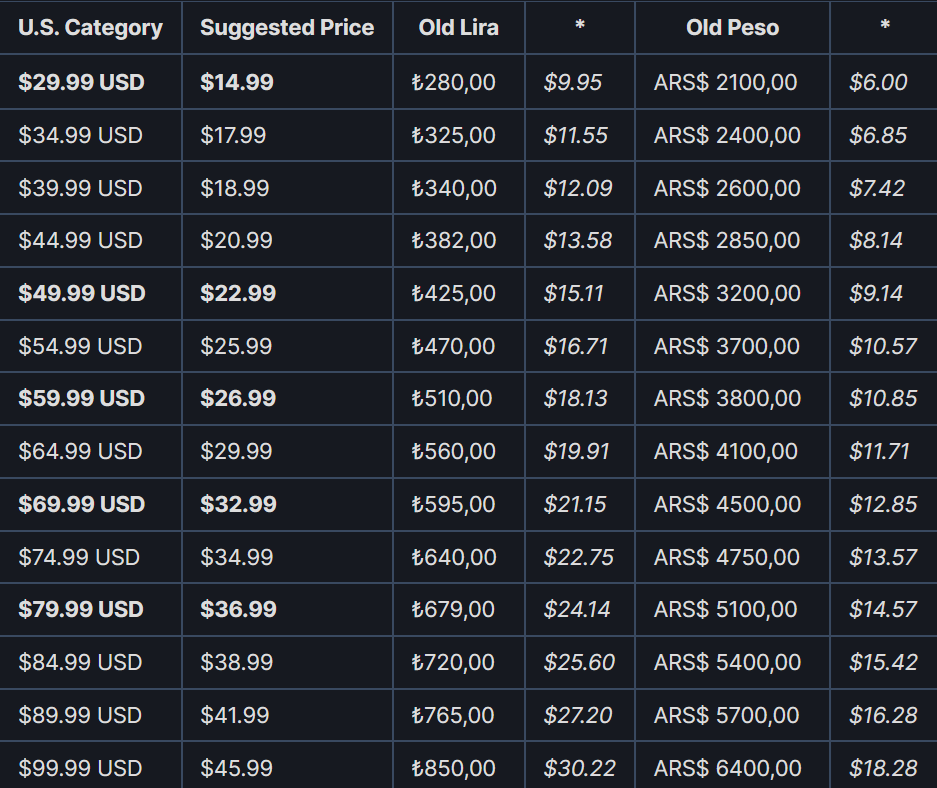Viewport: 937px width, 788px height.
Task: Select the bold $26.99 suggested price
Action: [238, 398]
